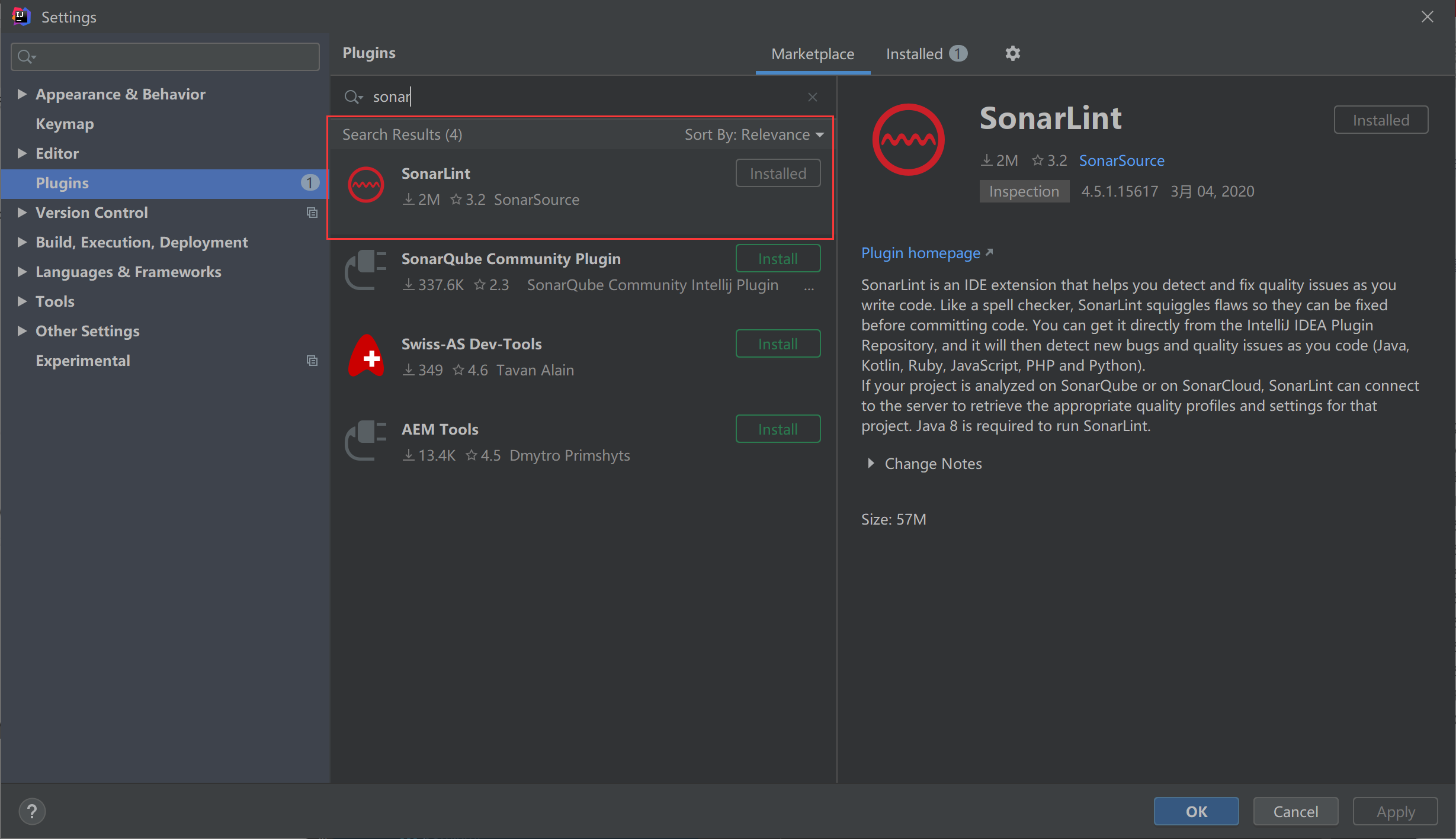Switch to the Marketplace tab
The width and height of the screenshot is (1456, 839).
click(812, 53)
